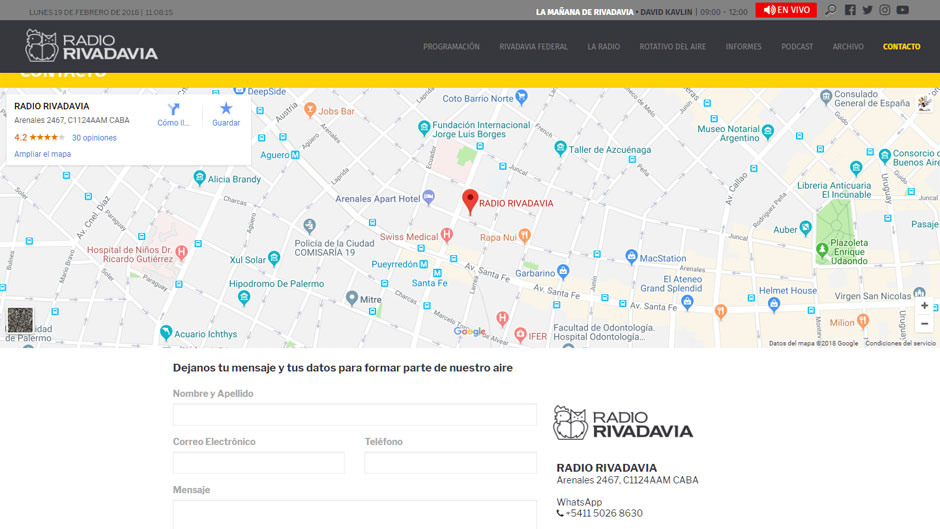Open the Twitter profile icon

coord(867,10)
